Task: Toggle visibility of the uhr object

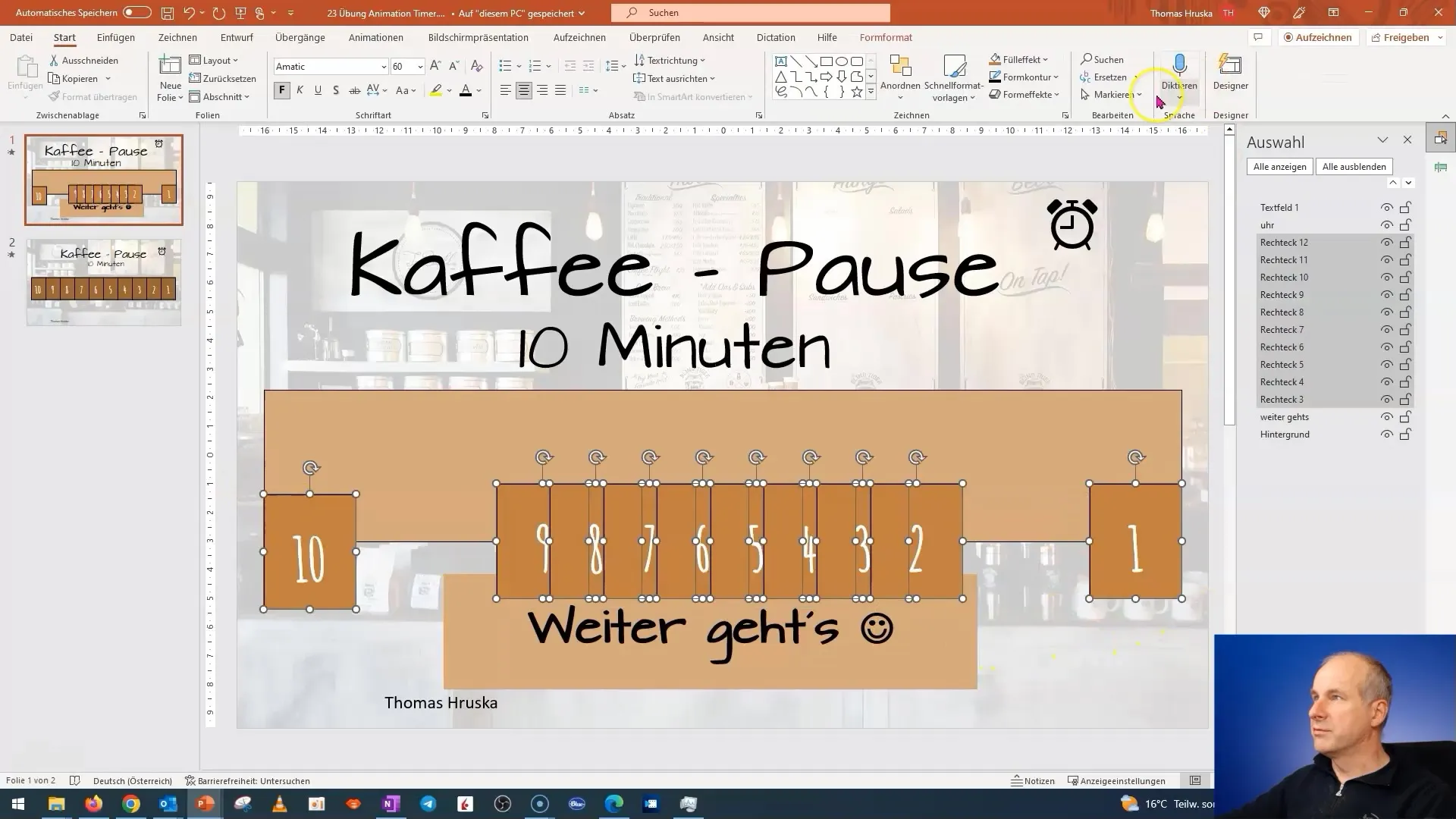Action: (1386, 225)
